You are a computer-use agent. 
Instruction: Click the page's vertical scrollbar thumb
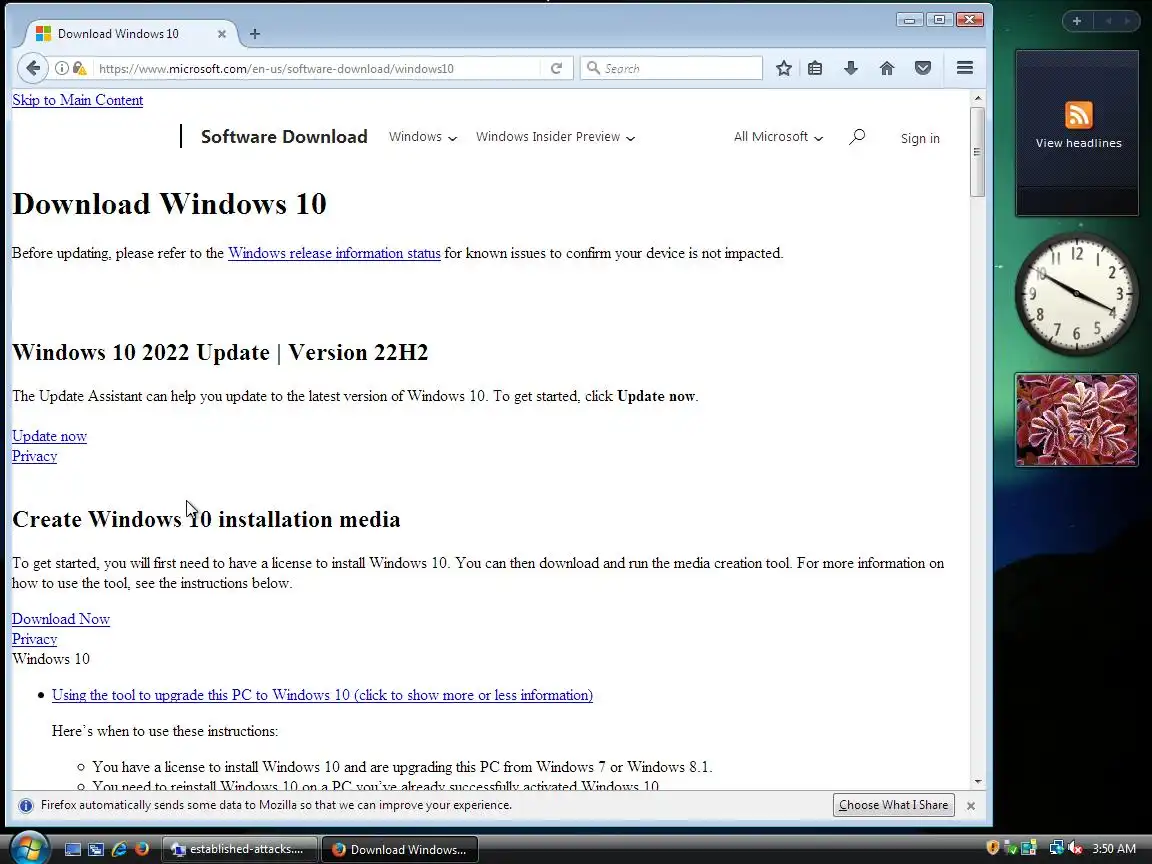pos(977,152)
